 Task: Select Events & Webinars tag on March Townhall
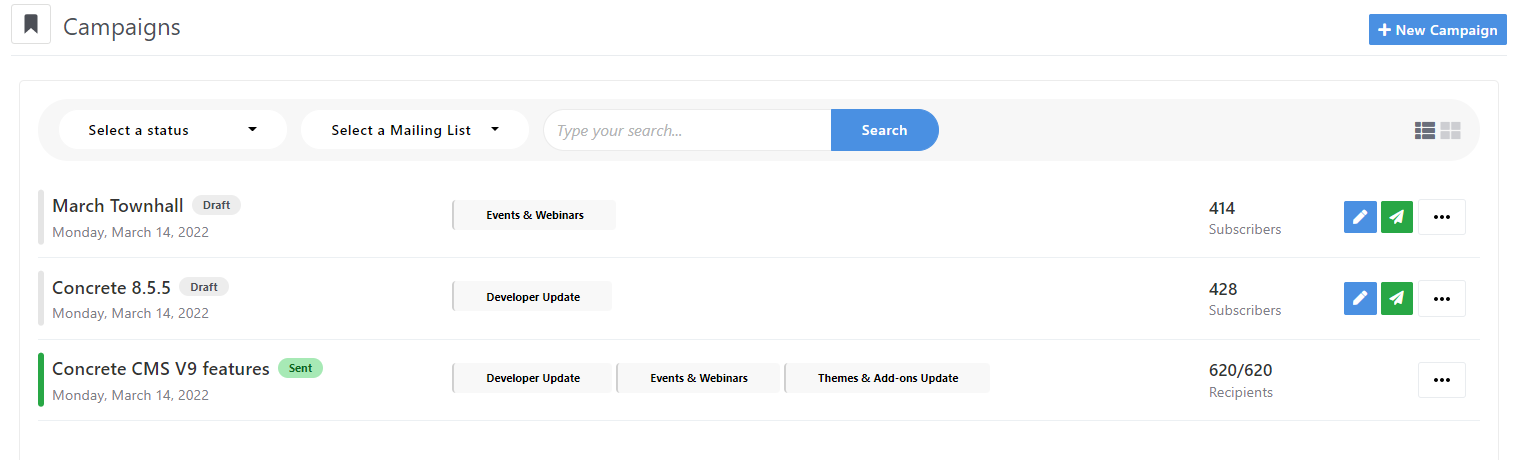coord(534,215)
